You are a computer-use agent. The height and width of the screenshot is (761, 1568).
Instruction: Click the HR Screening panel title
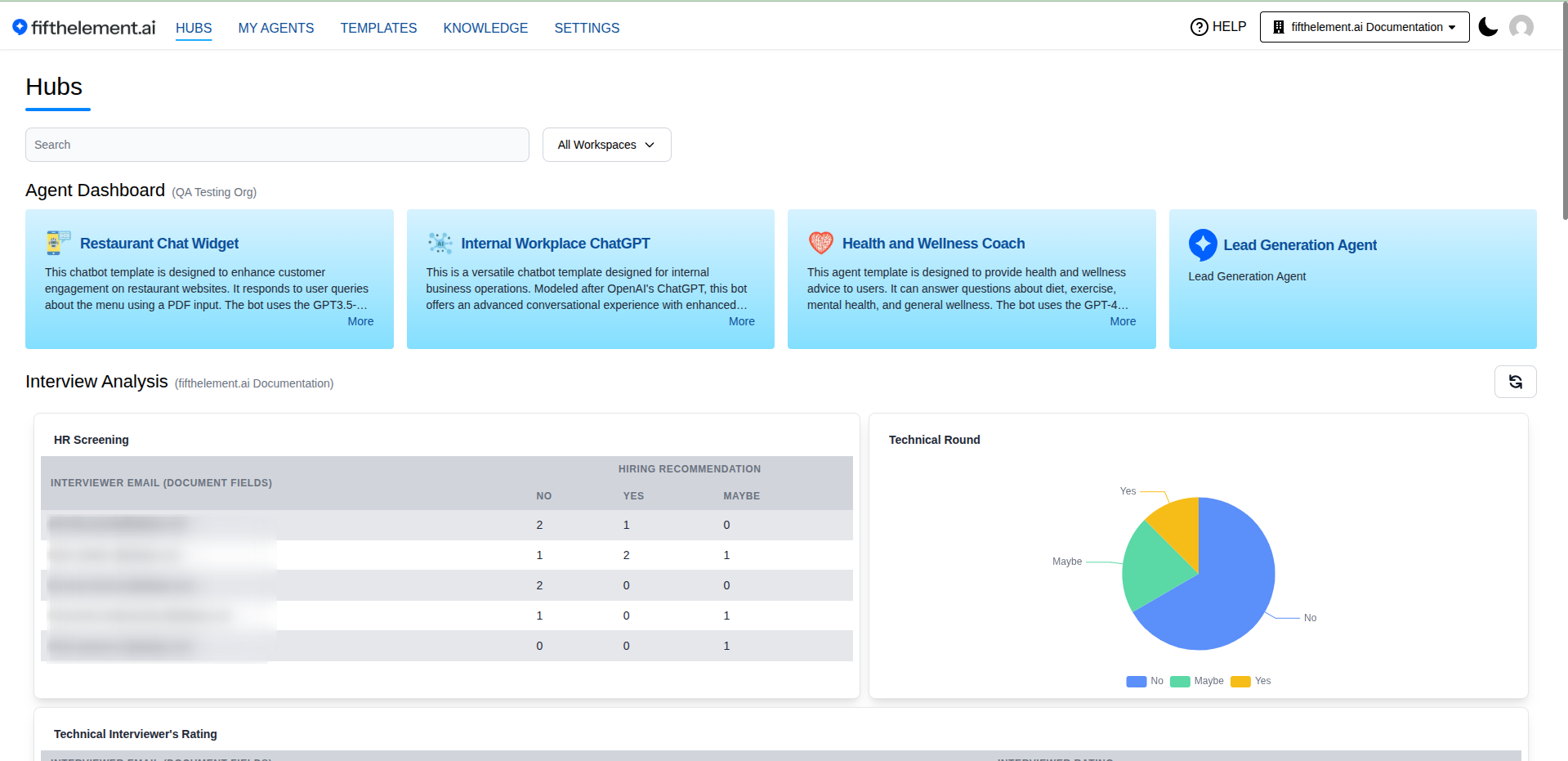pyautogui.click(x=92, y=440)
